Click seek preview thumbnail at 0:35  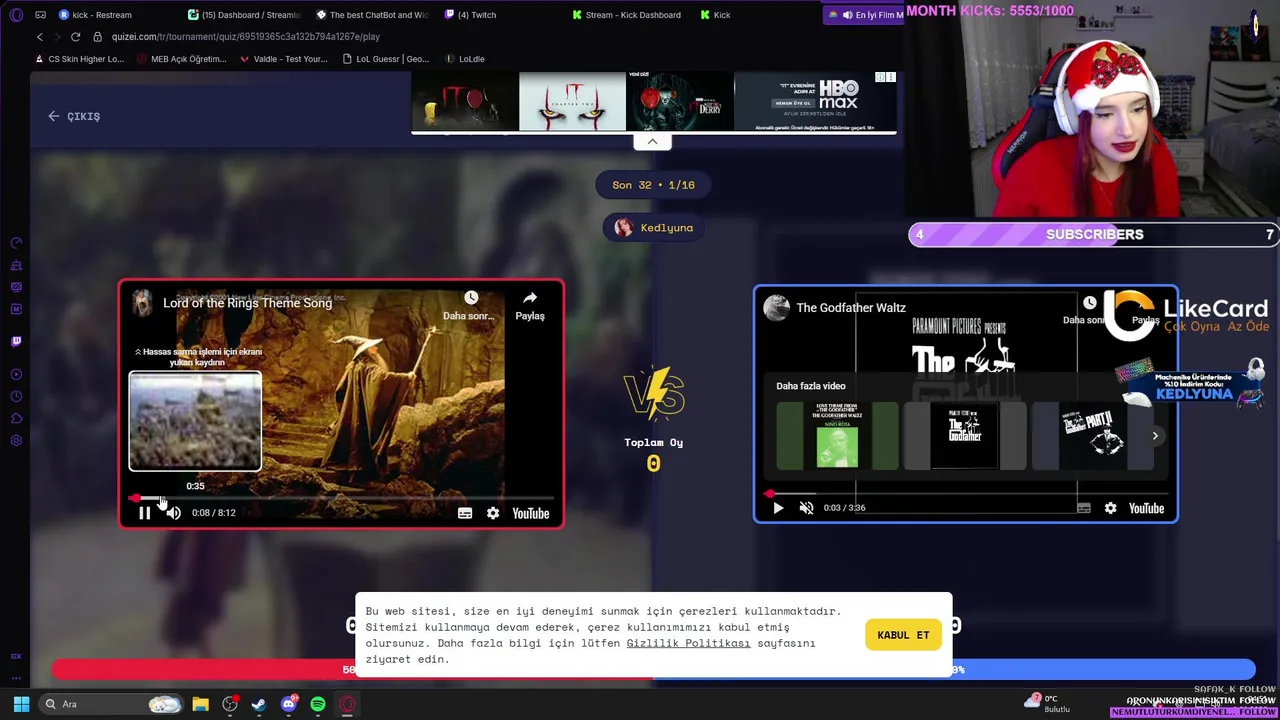pos(195,421)
